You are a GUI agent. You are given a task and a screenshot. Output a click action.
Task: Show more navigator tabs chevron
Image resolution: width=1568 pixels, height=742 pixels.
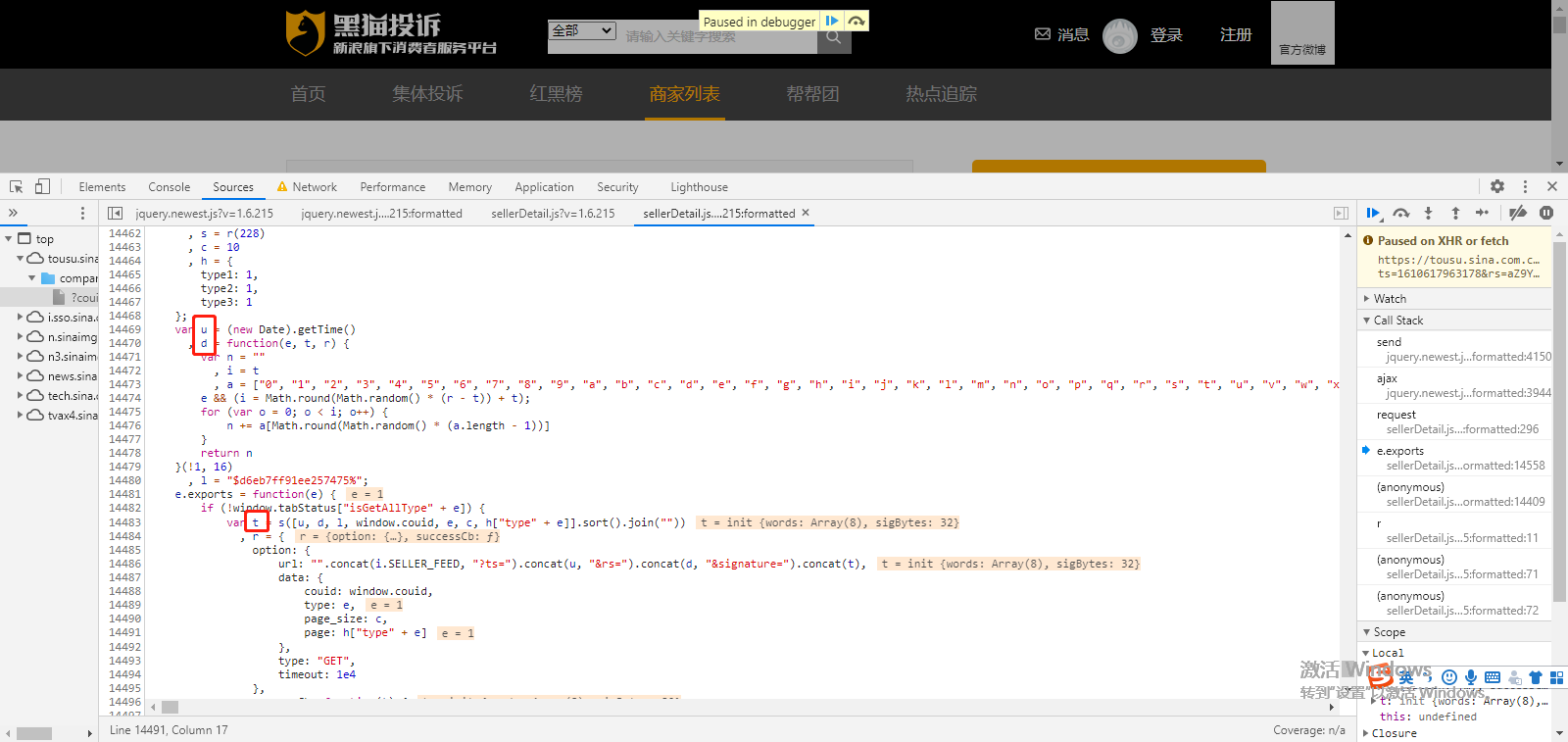click(x=13, y=213)
